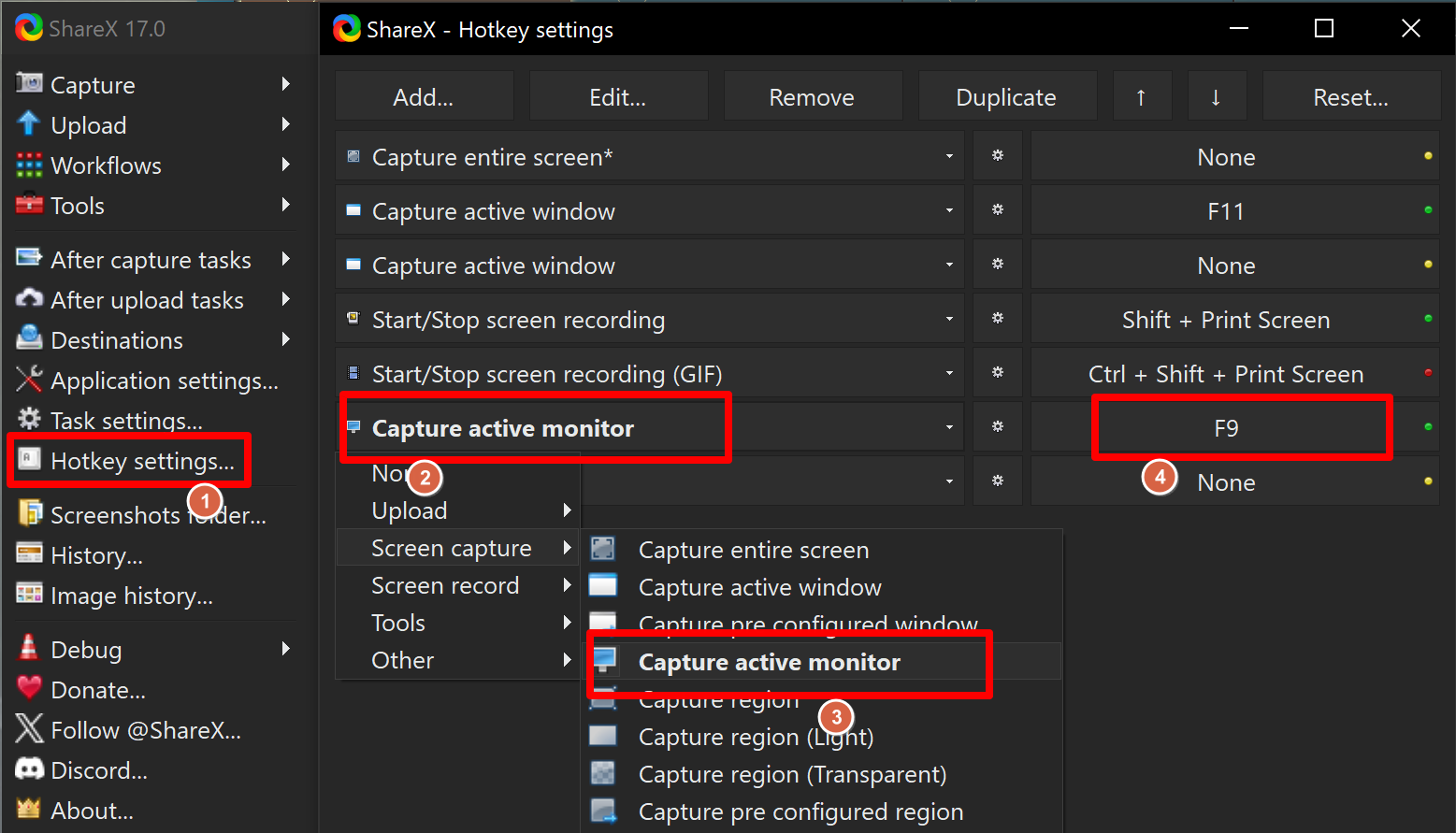Open Start/Stop screen recording (GIF) task dropdown

pos(949,374)
